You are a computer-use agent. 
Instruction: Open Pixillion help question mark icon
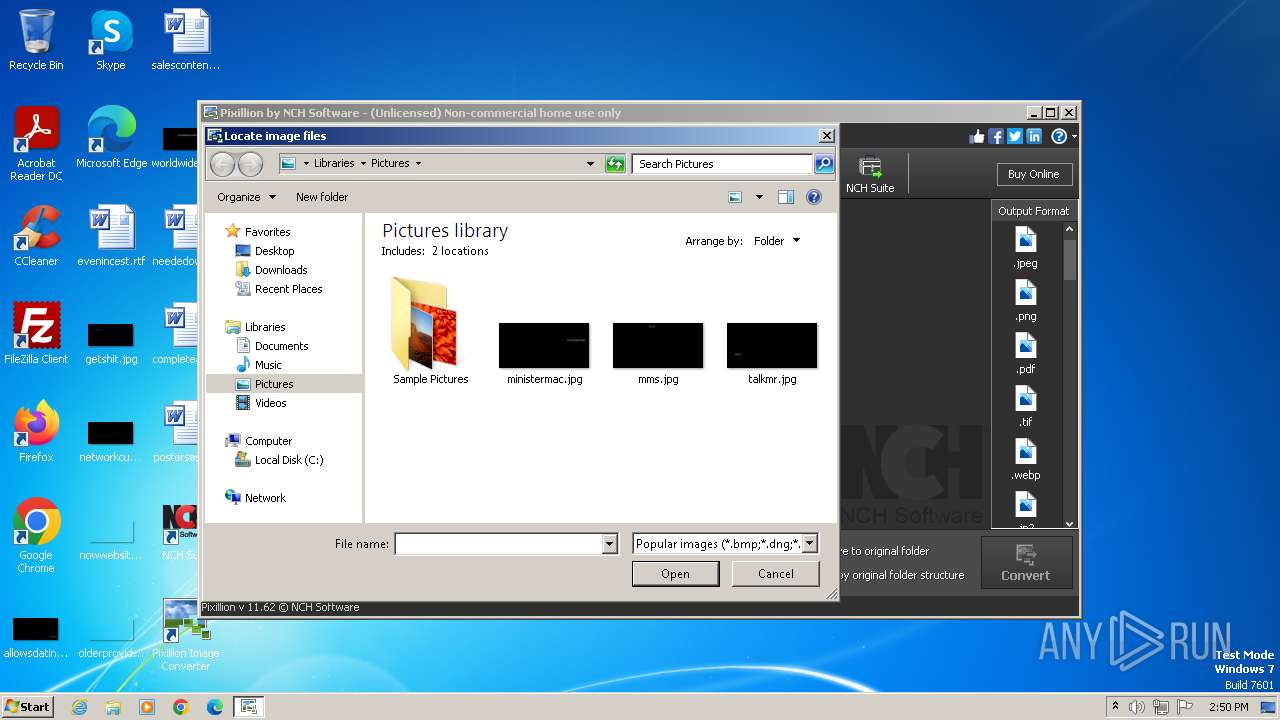[1058, 136]
